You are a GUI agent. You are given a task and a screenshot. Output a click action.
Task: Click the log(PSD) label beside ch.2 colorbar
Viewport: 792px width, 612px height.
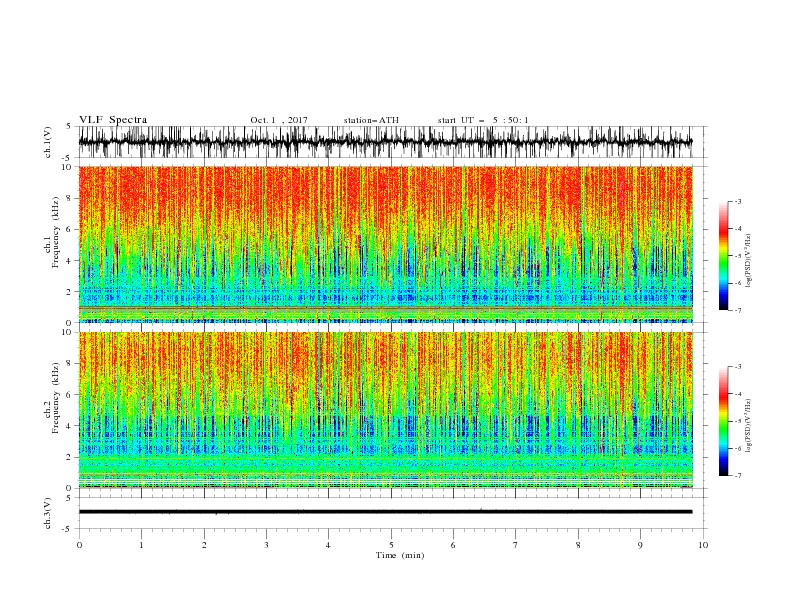pyautogui.click(x=748, y=426)
